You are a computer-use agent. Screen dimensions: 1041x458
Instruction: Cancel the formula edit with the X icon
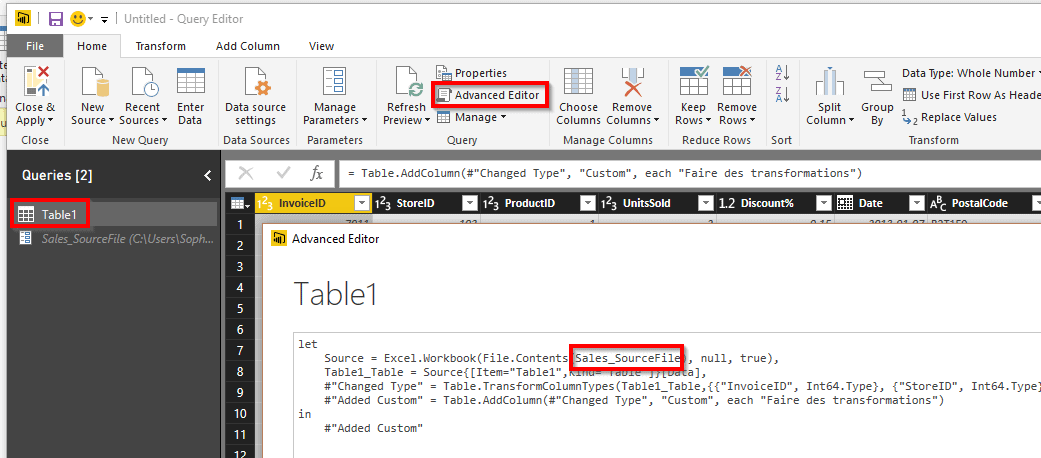246,173
